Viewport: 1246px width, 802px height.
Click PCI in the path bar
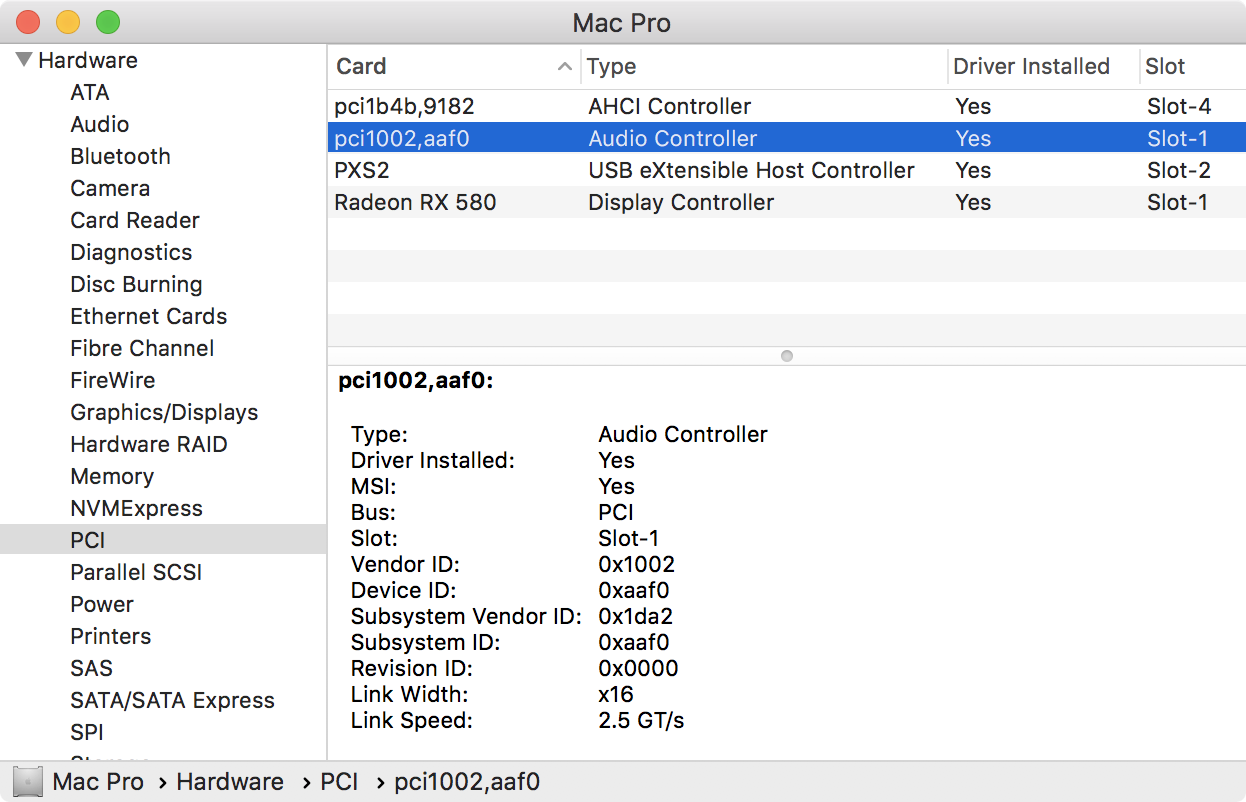point(339,782)
